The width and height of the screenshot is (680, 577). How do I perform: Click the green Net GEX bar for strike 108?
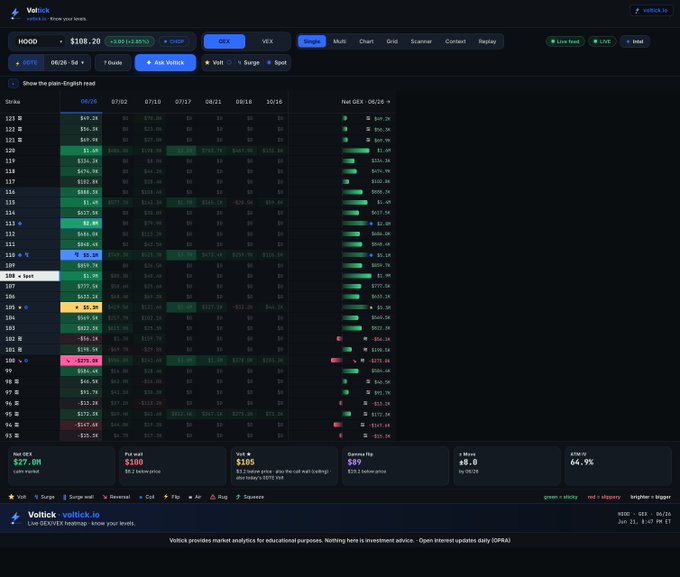click(356, 276)
